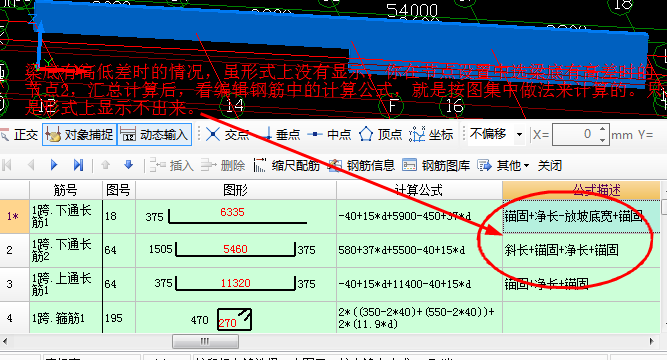
Task: Click dimension 54000 in drawing
Action: pos(412,11)
